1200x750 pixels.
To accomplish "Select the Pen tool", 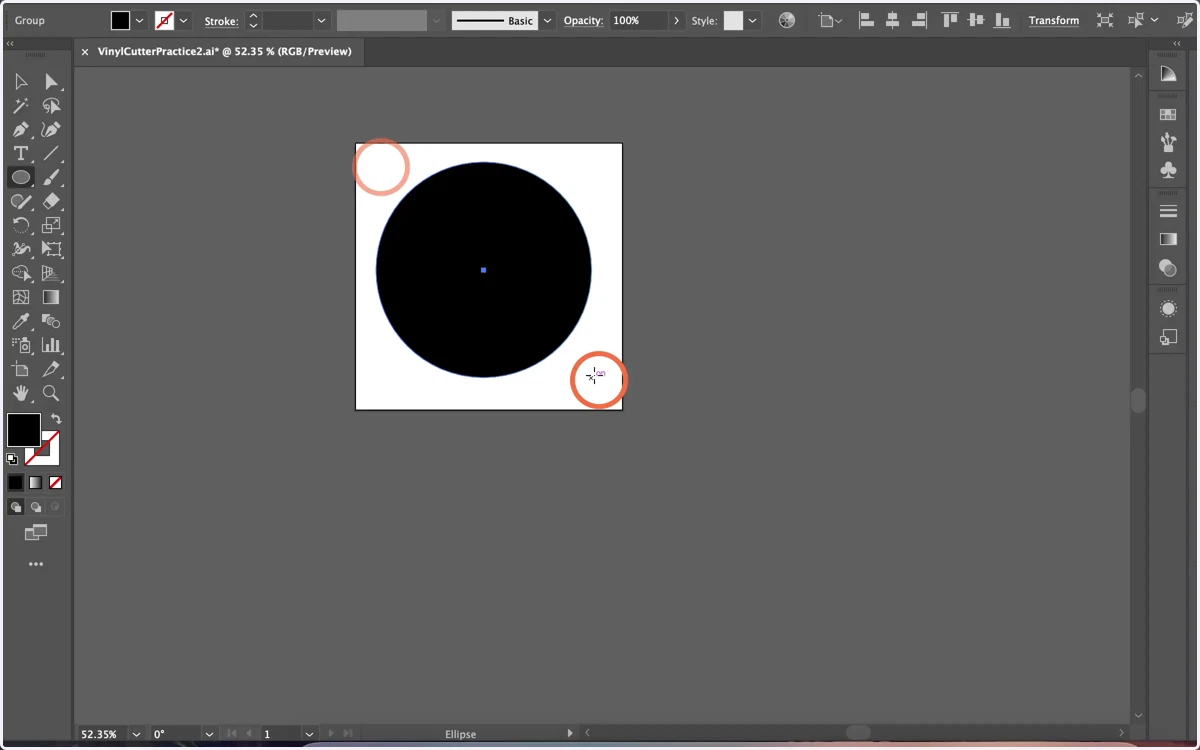I will tap(21, 130).
